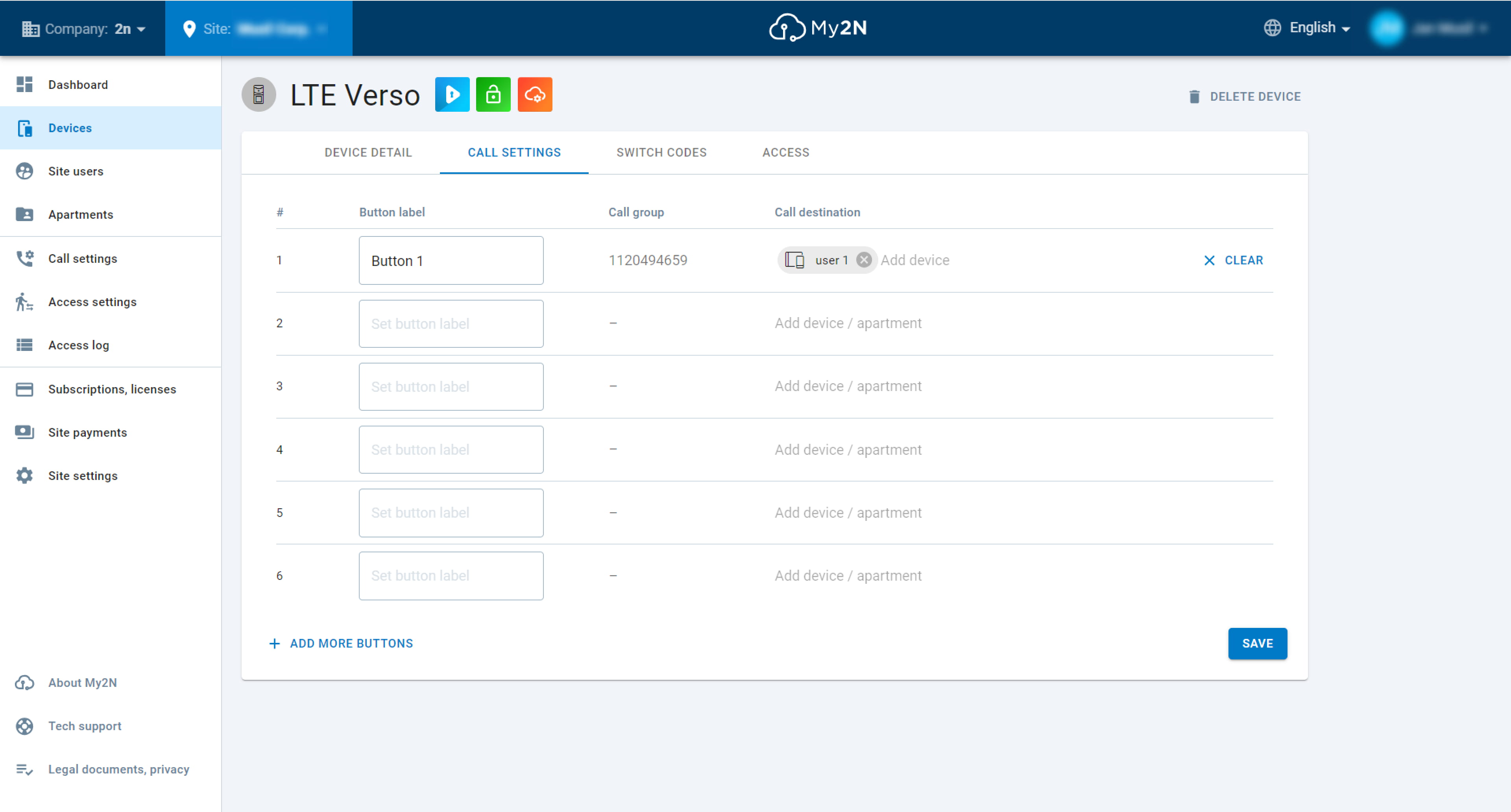Click the Apartments folder icon

coord(24,214)
